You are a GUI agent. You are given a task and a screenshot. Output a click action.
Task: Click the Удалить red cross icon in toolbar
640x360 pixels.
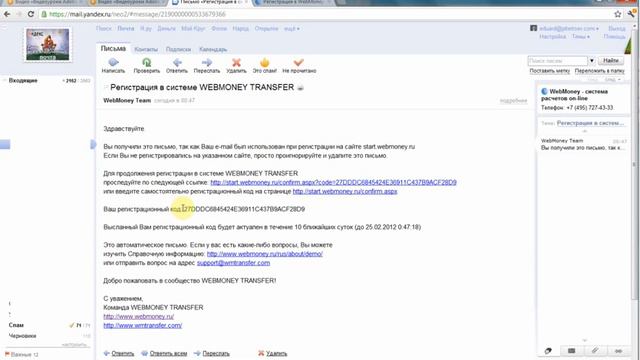tap(236, 62)
